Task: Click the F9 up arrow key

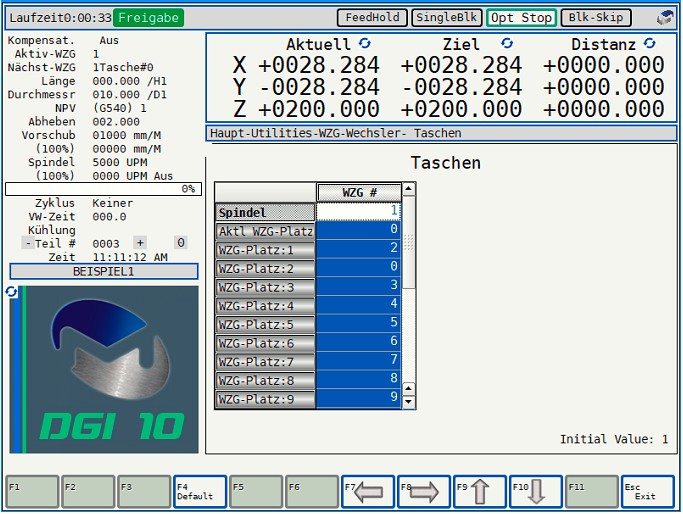Action: click(x=480, y=492)
